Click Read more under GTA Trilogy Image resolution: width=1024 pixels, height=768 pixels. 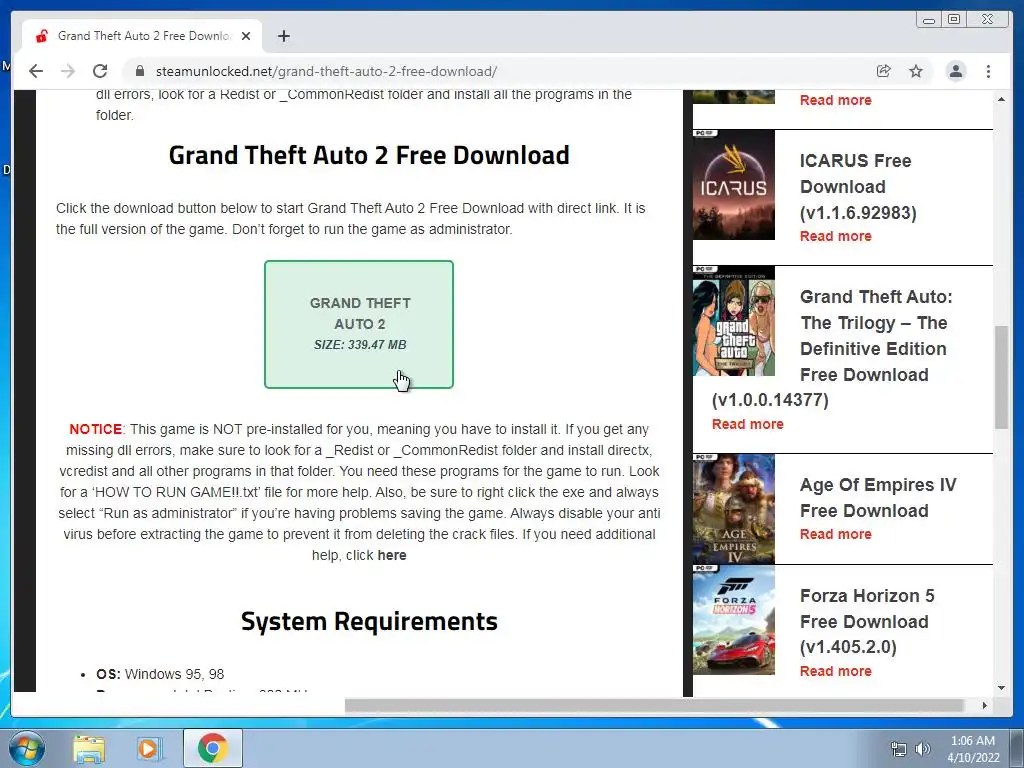pyautogui.click(x=747, y=424)
